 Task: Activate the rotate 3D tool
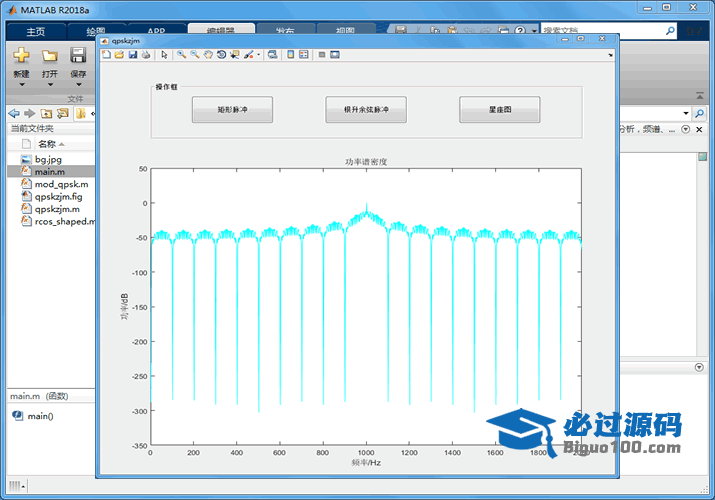point(220,55)
